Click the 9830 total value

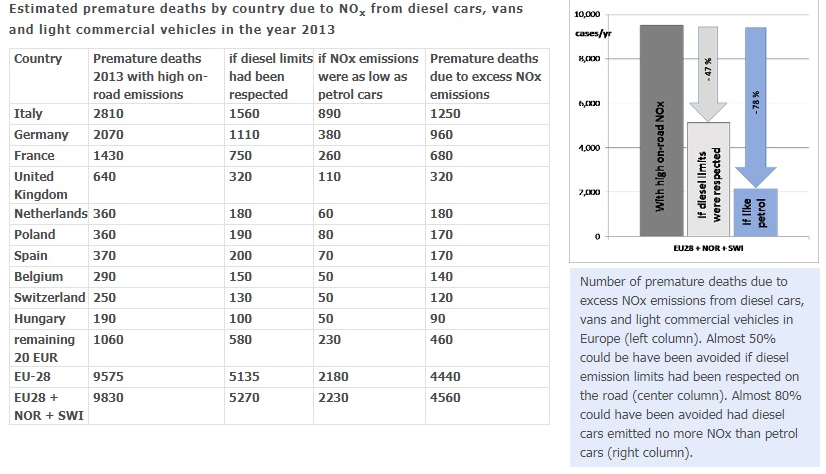(108, 398)
